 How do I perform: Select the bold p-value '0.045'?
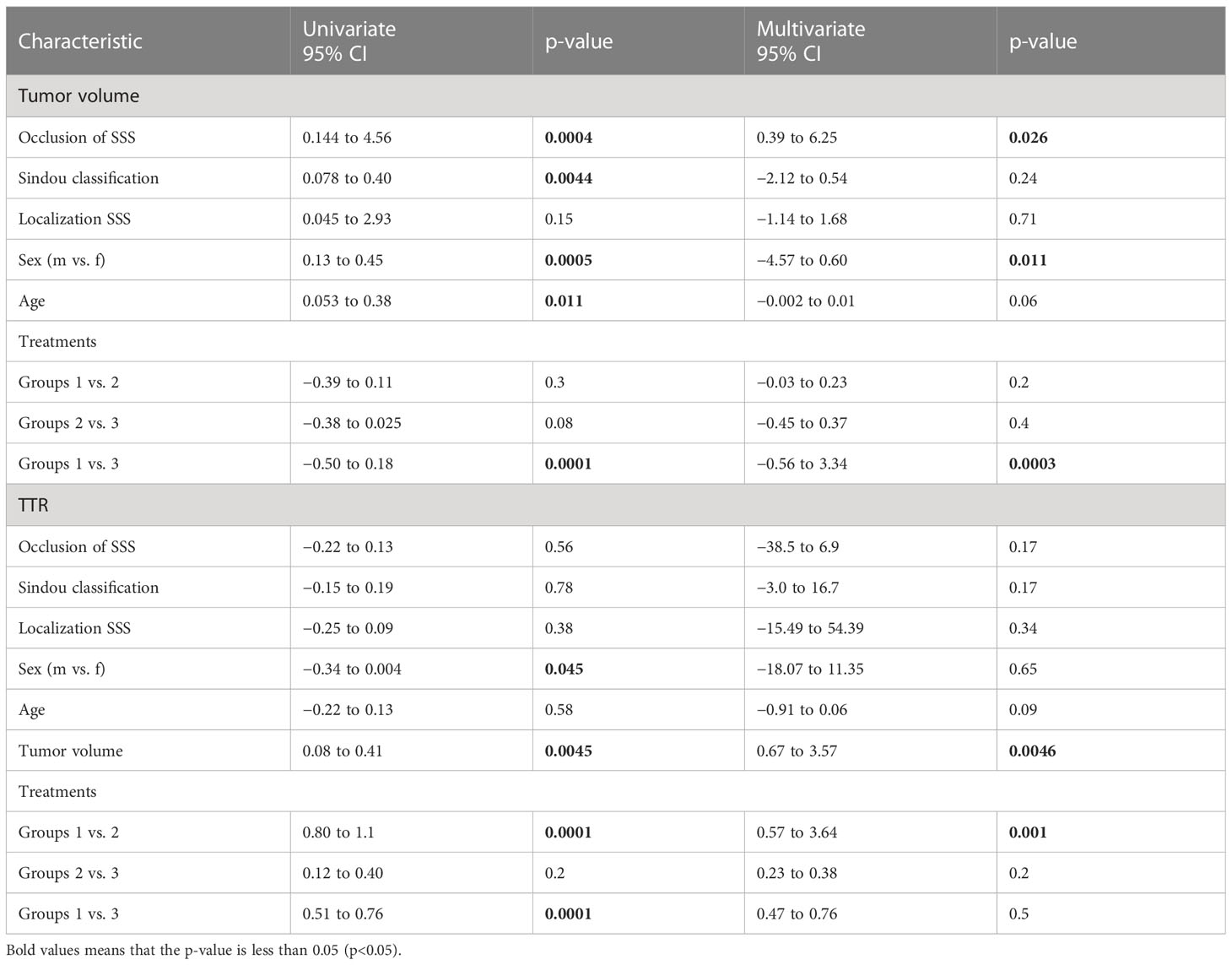(564, 669)
